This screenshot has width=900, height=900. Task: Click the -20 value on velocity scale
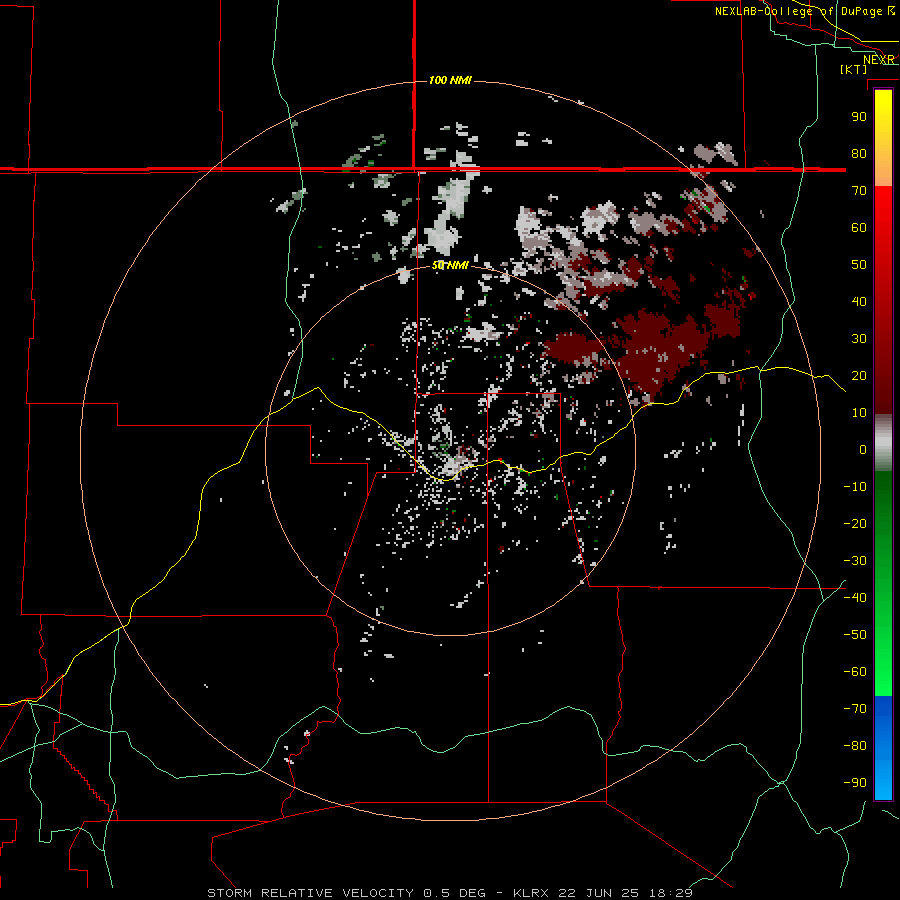coord(855,524)
